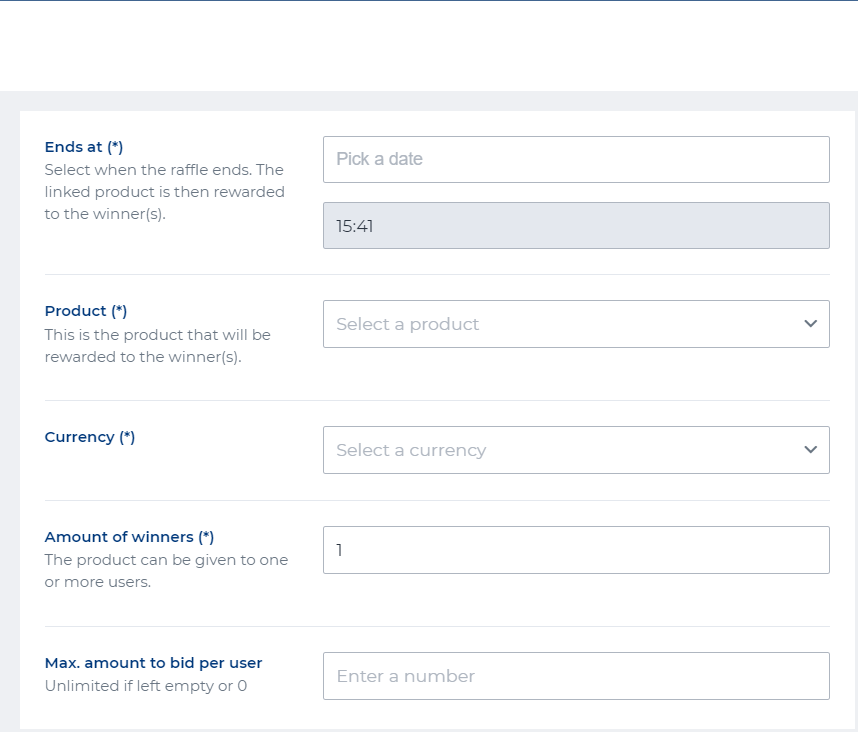This screenshot has height=732, width=858.
Task: Click the Product (*) label
Action: tap(86, 311)
